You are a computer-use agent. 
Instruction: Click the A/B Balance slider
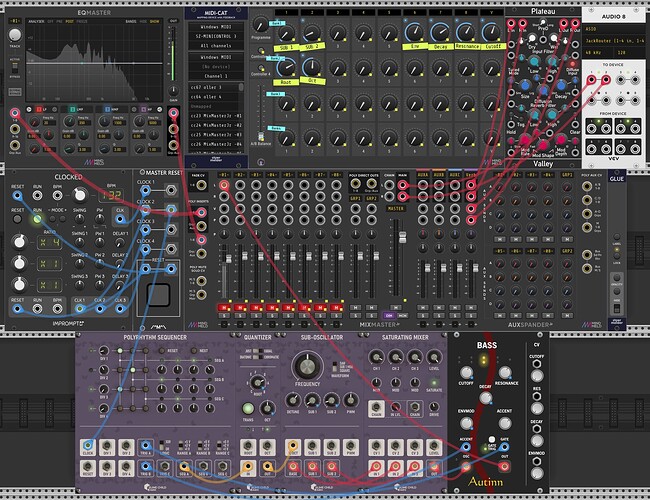(x=261, y=136)
